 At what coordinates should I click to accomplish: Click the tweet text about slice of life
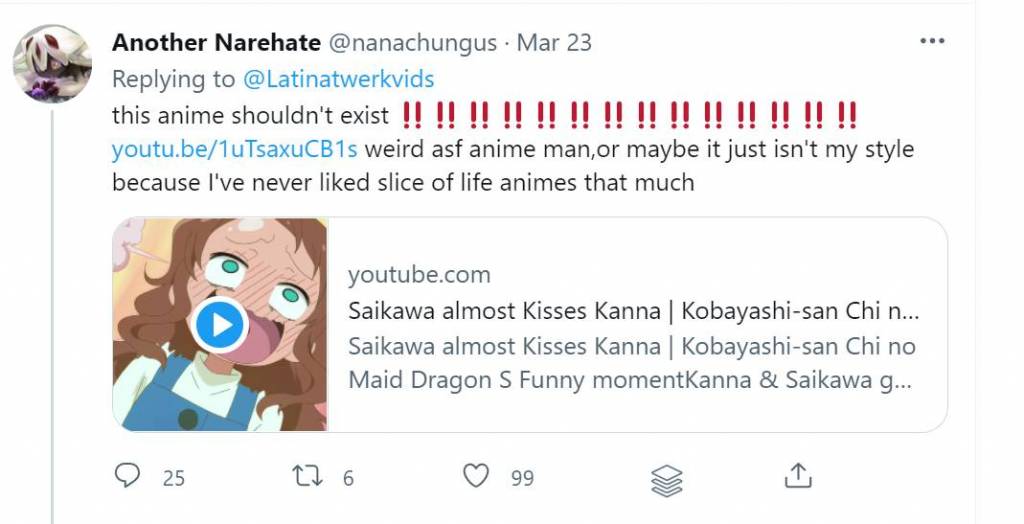pos(403,183)
